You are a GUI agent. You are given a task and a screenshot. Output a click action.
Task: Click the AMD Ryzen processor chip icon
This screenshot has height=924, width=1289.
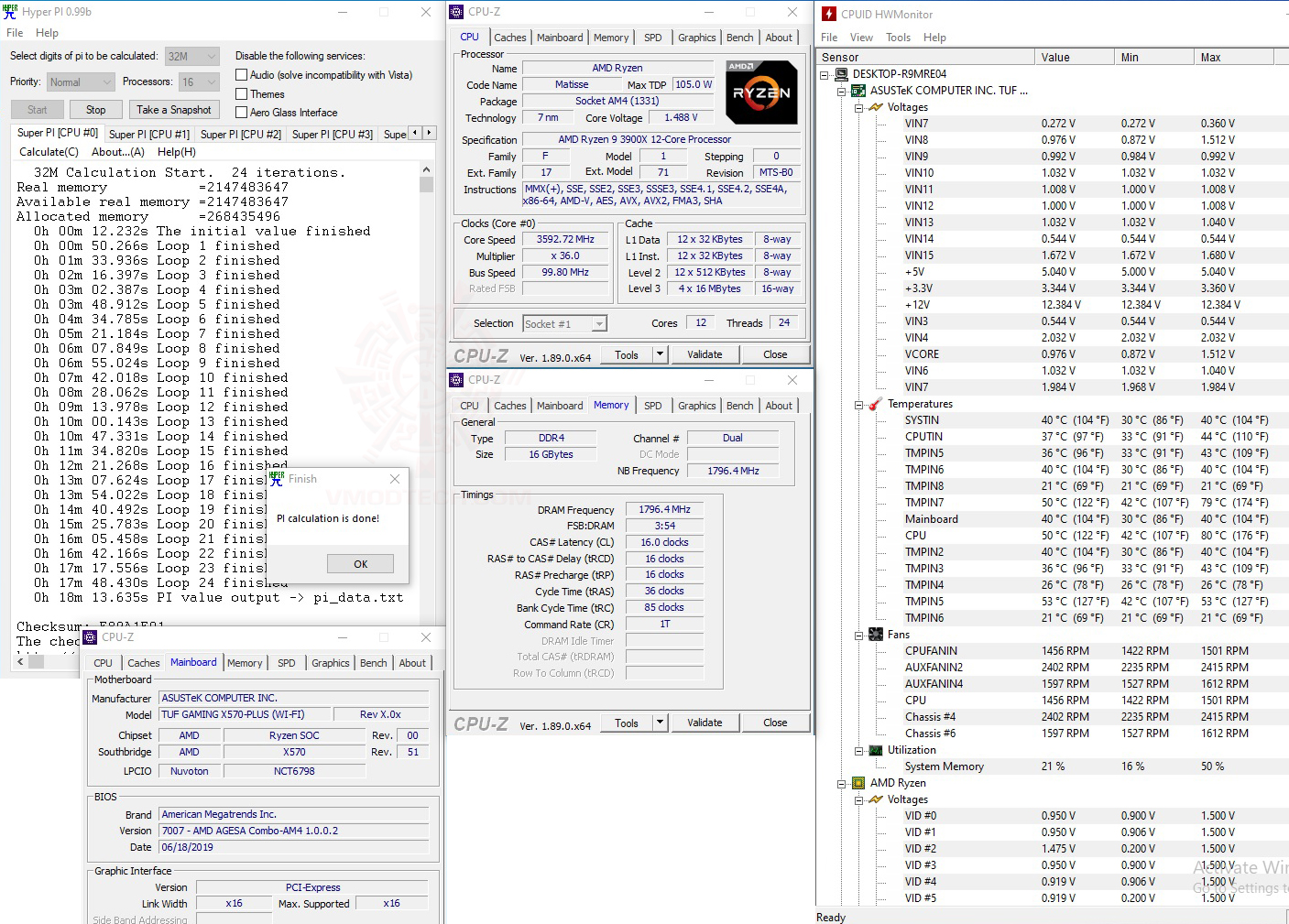(x=858, y=783)
